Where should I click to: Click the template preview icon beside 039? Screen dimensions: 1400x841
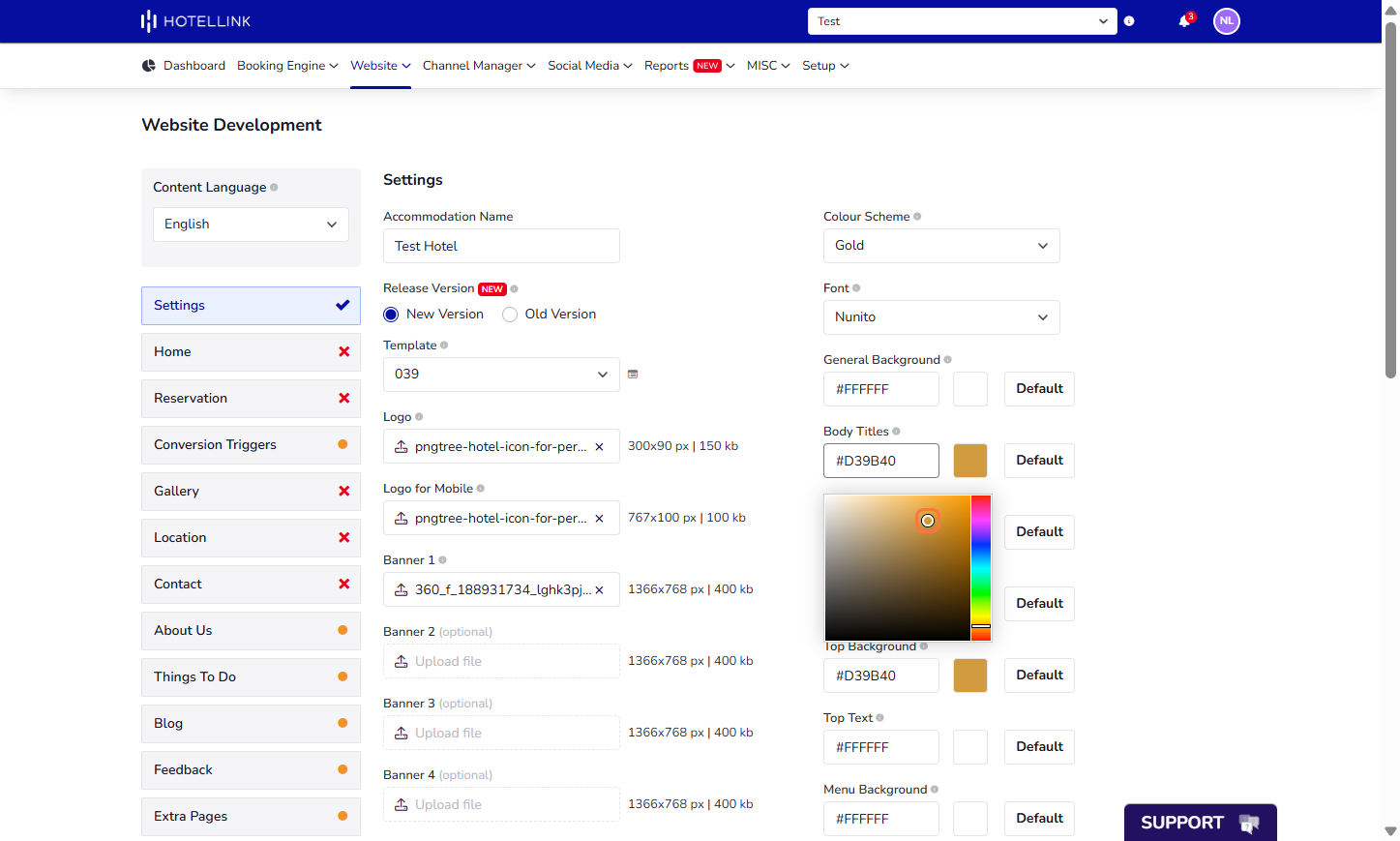click(633, 375)
